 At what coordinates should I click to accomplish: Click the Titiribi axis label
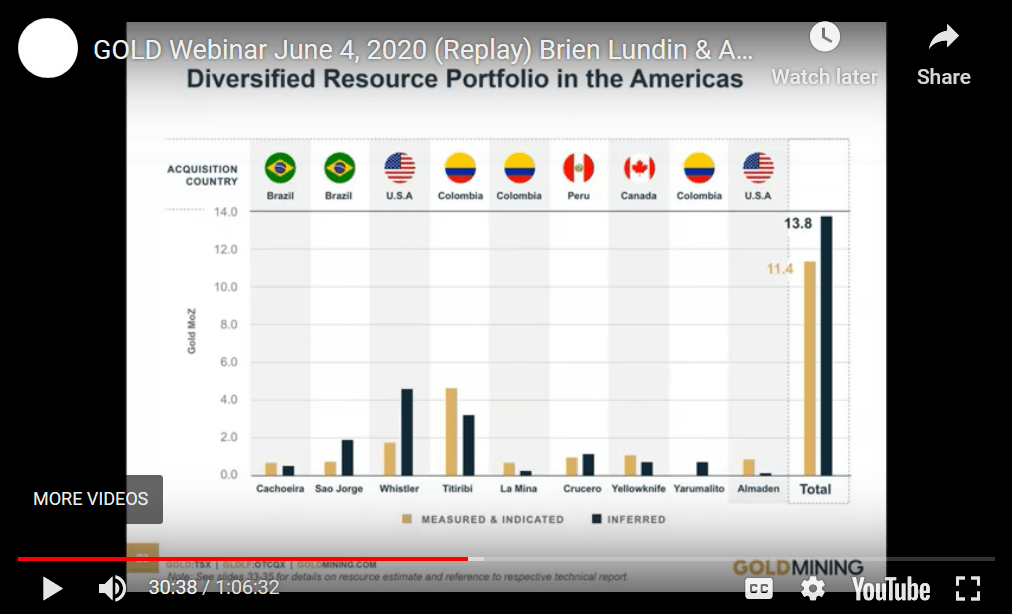(458, 489)
